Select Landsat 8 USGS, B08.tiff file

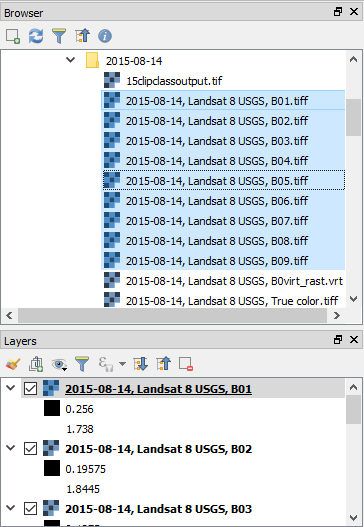(x=223, y=241)
